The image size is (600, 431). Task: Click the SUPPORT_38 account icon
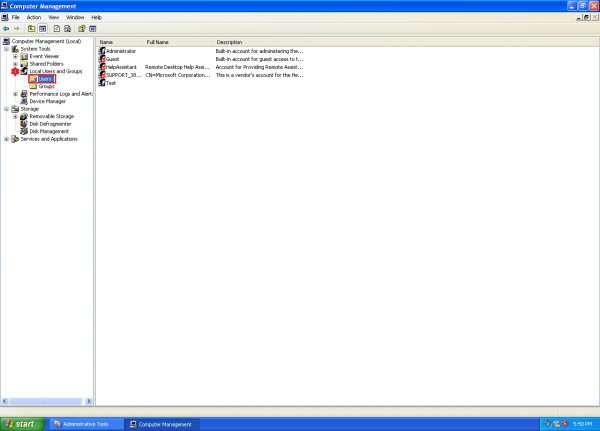[x=102, y=75]
